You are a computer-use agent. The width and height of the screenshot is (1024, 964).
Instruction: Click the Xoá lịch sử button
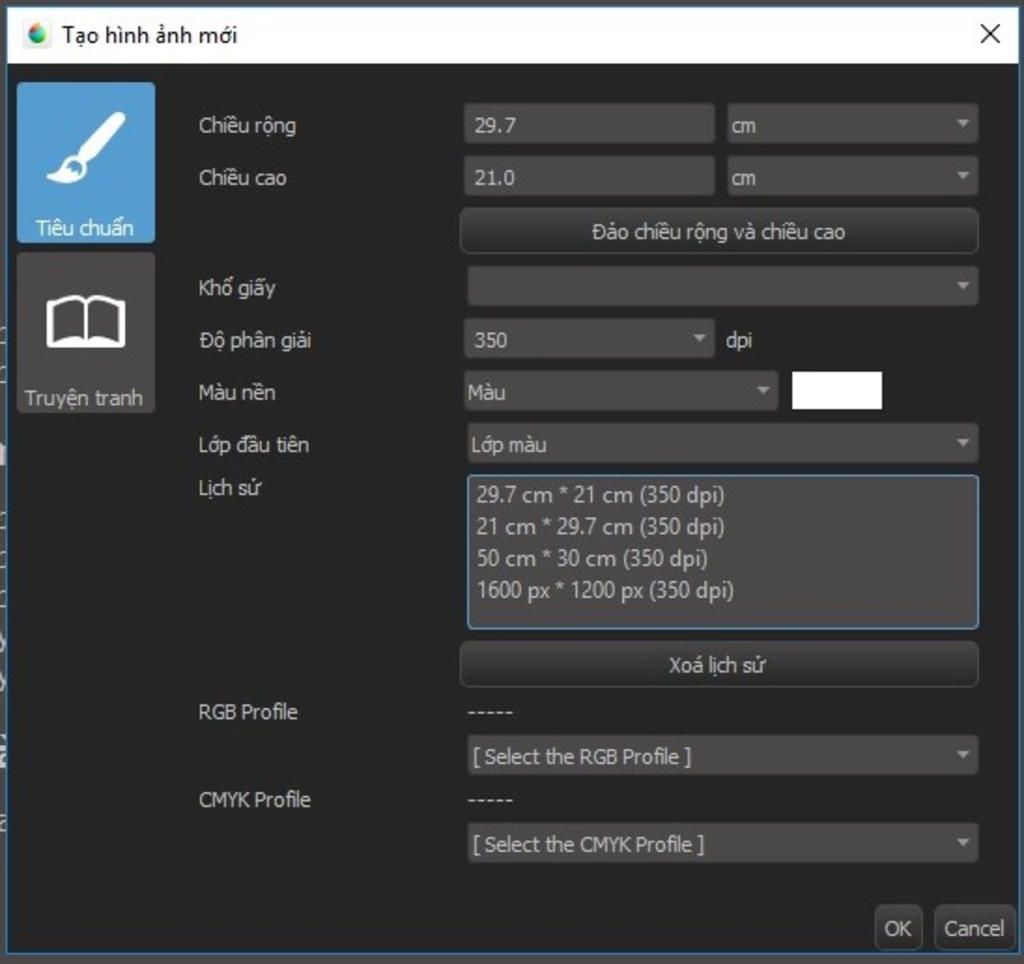[719, 665]
